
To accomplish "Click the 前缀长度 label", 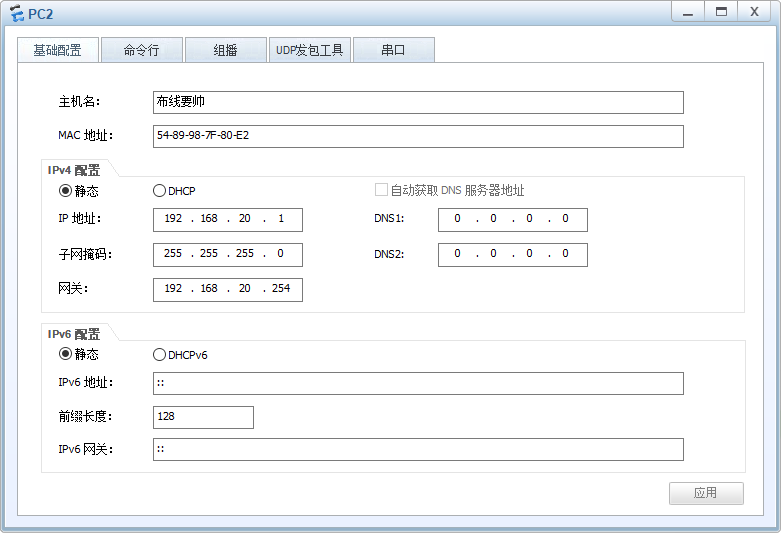I will 85,416.
